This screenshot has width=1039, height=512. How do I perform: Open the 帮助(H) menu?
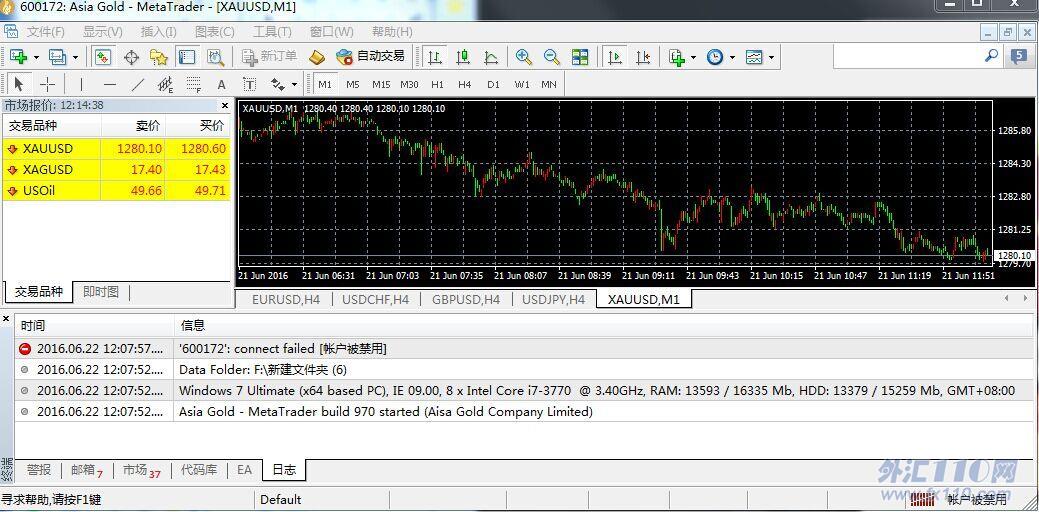tap(392, 32)
